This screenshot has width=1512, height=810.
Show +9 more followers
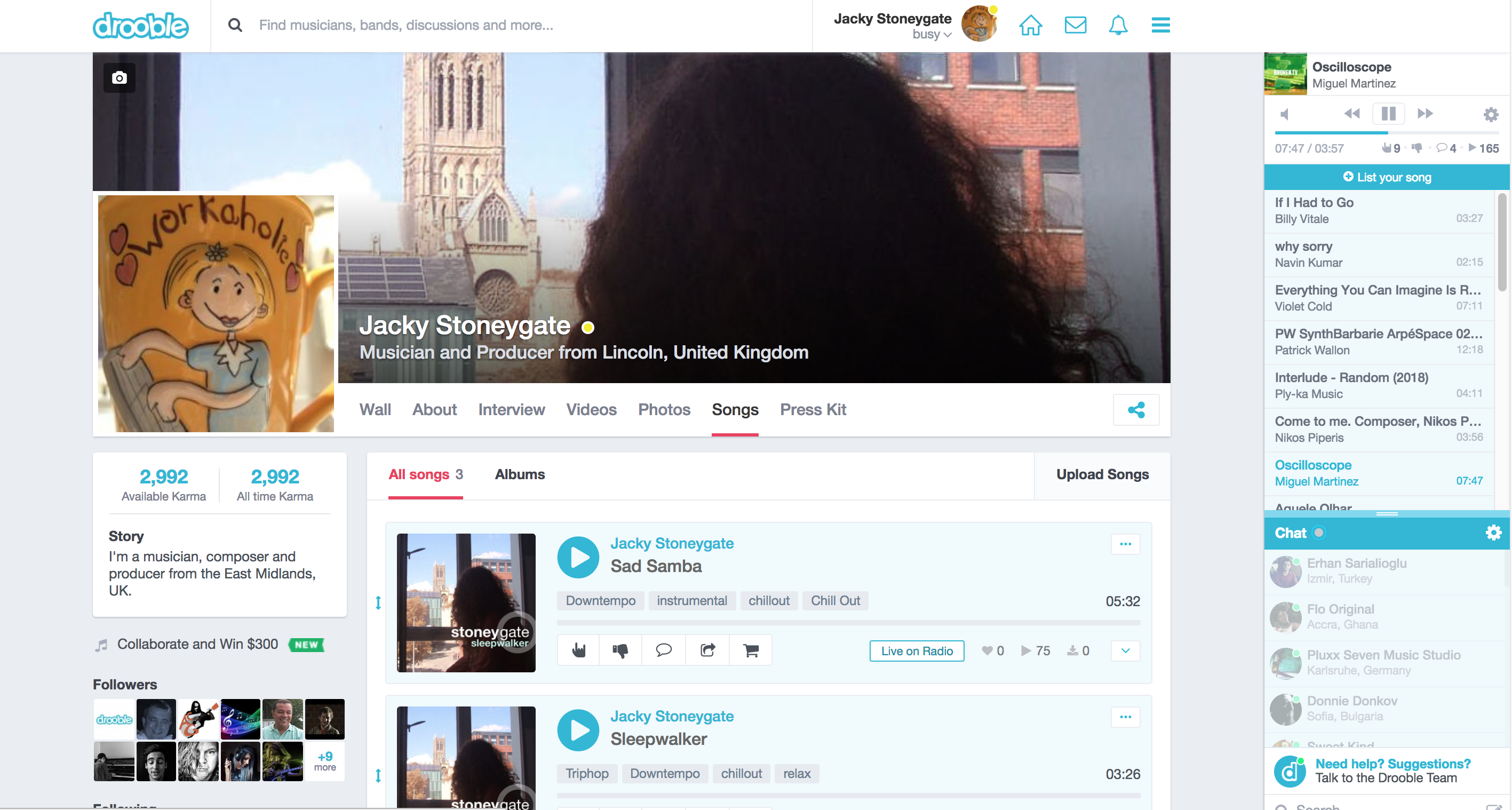[x=324, y=761]
